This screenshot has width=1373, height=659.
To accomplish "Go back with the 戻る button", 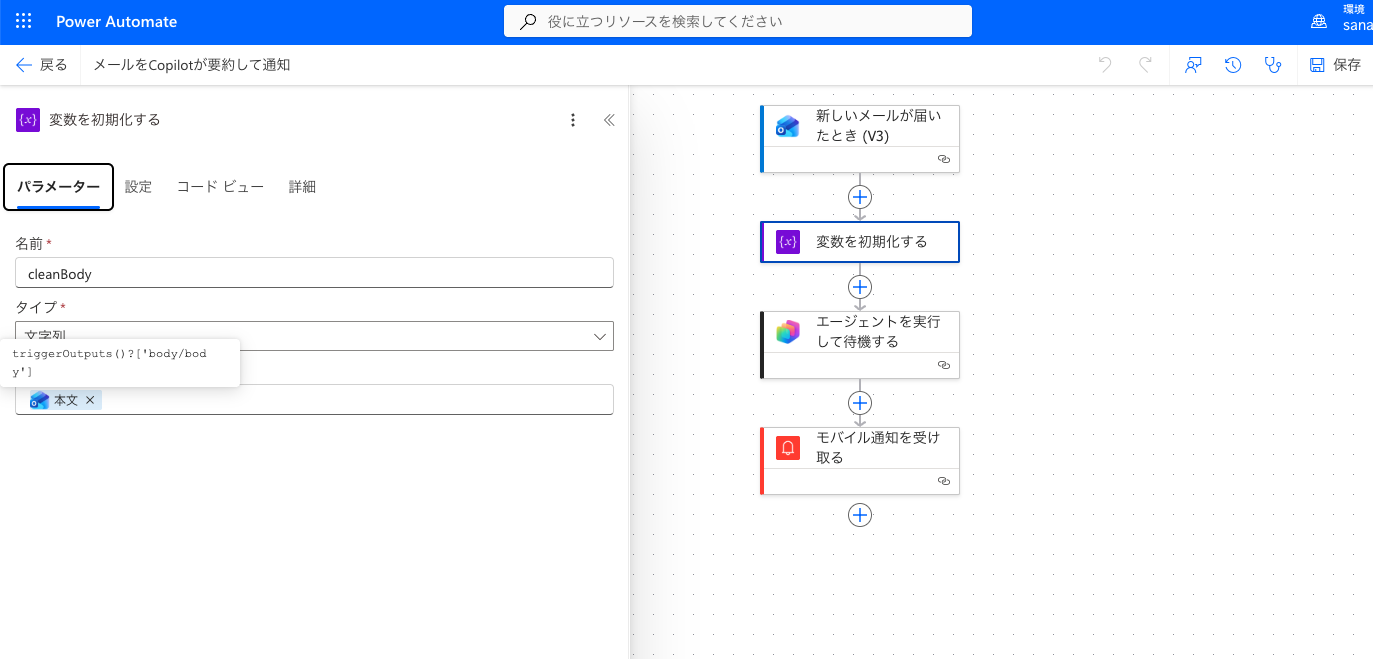I will [x=42, y=65].
